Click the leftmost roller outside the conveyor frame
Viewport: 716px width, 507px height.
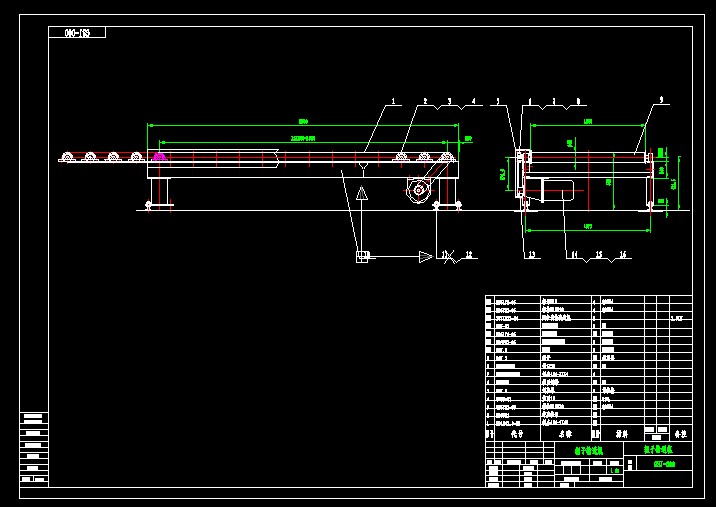click(67, 157)
